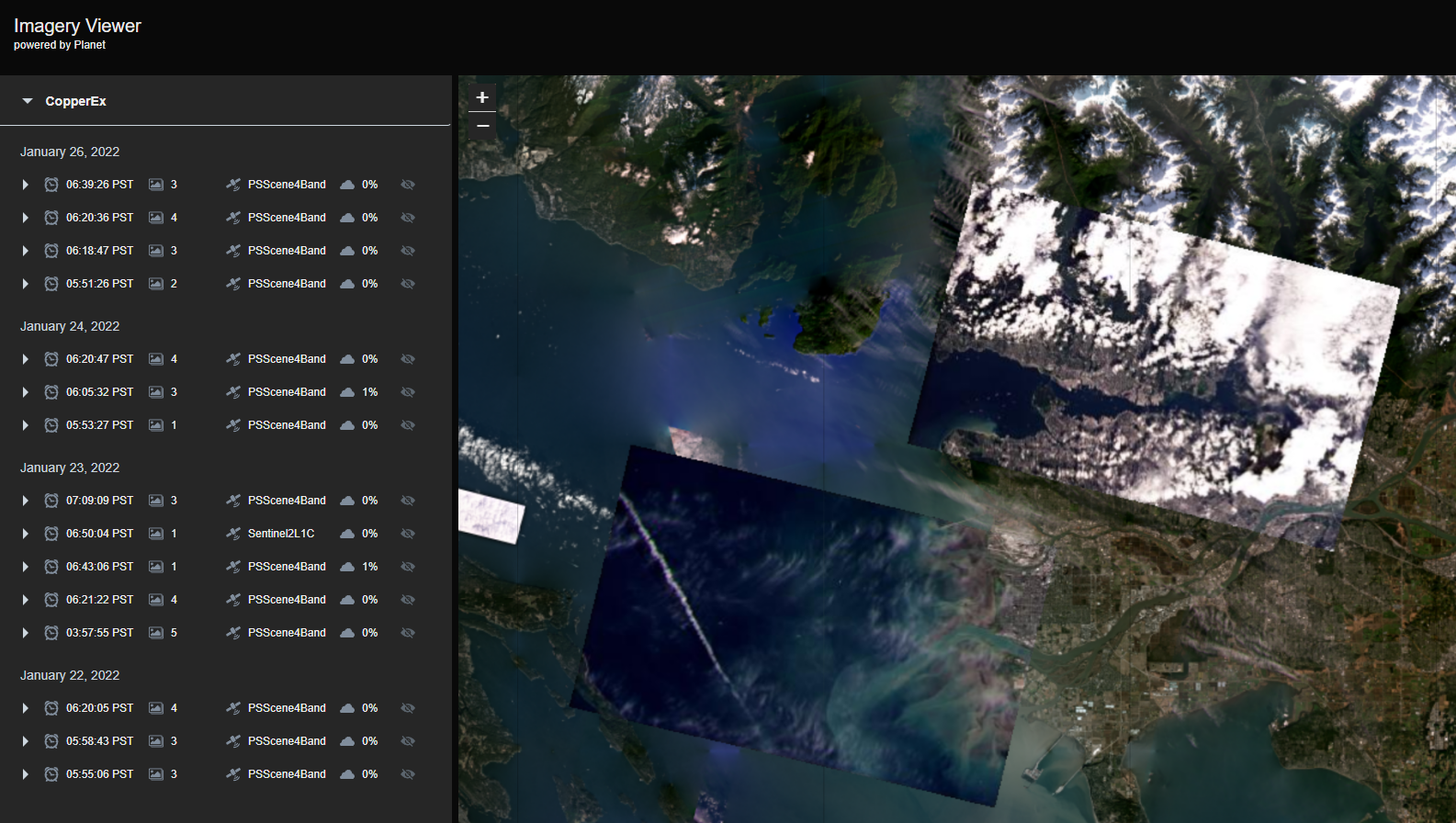The height and width of the screenshot is (823, 1456).
Task: Expand the 07:09:09 PST entry
Action: click(x=26, y=501)
